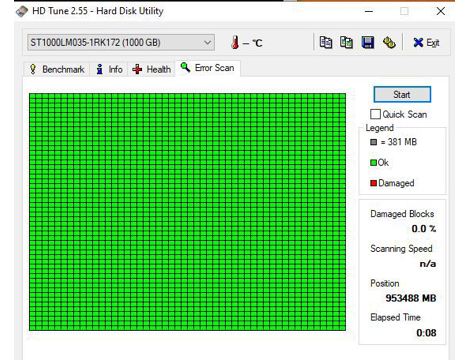
Task: Click the 0.0 % damaged blocks value
Action: (x=424, y=229)
